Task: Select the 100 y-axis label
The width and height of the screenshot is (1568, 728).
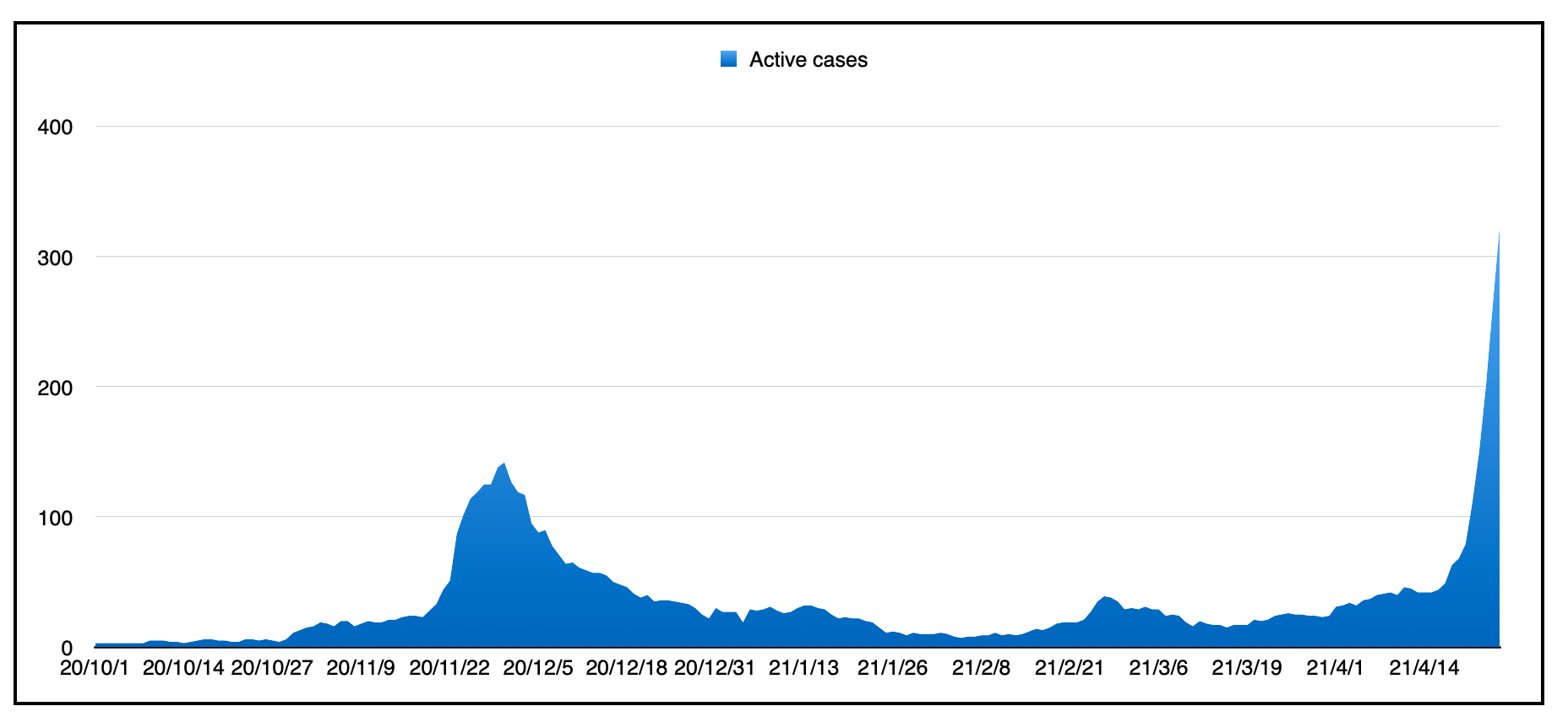Action: (x=56, y=518)
